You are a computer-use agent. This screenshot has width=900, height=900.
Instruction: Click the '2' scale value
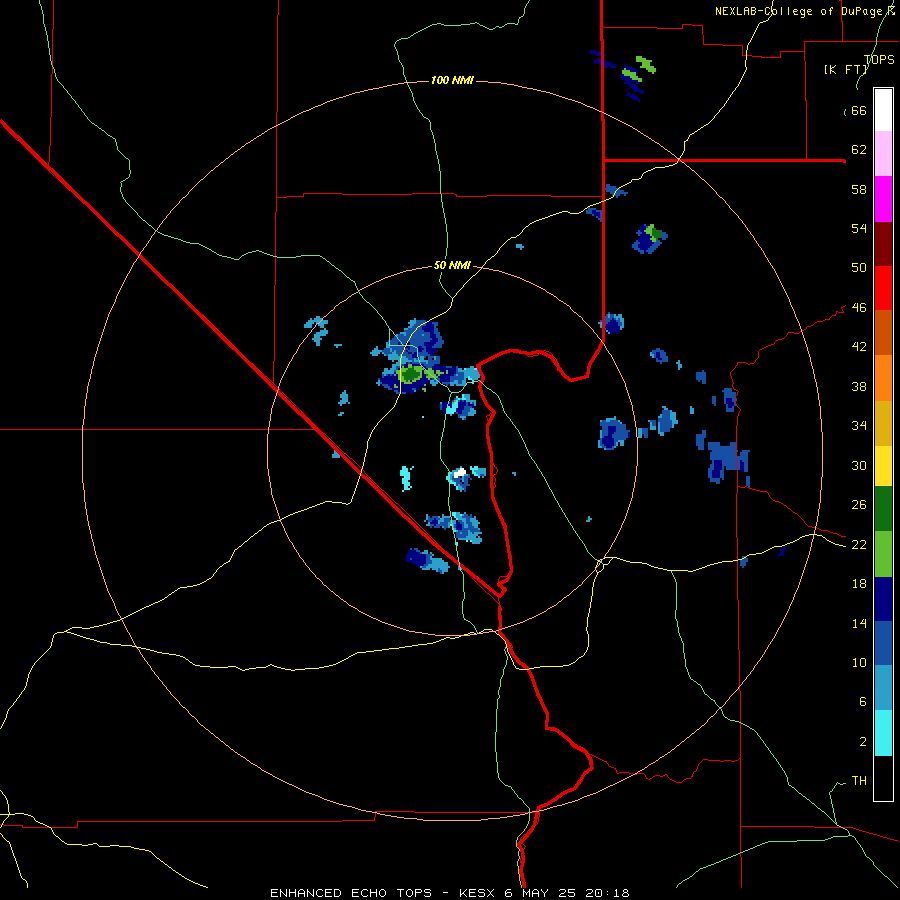click(863, 742)
